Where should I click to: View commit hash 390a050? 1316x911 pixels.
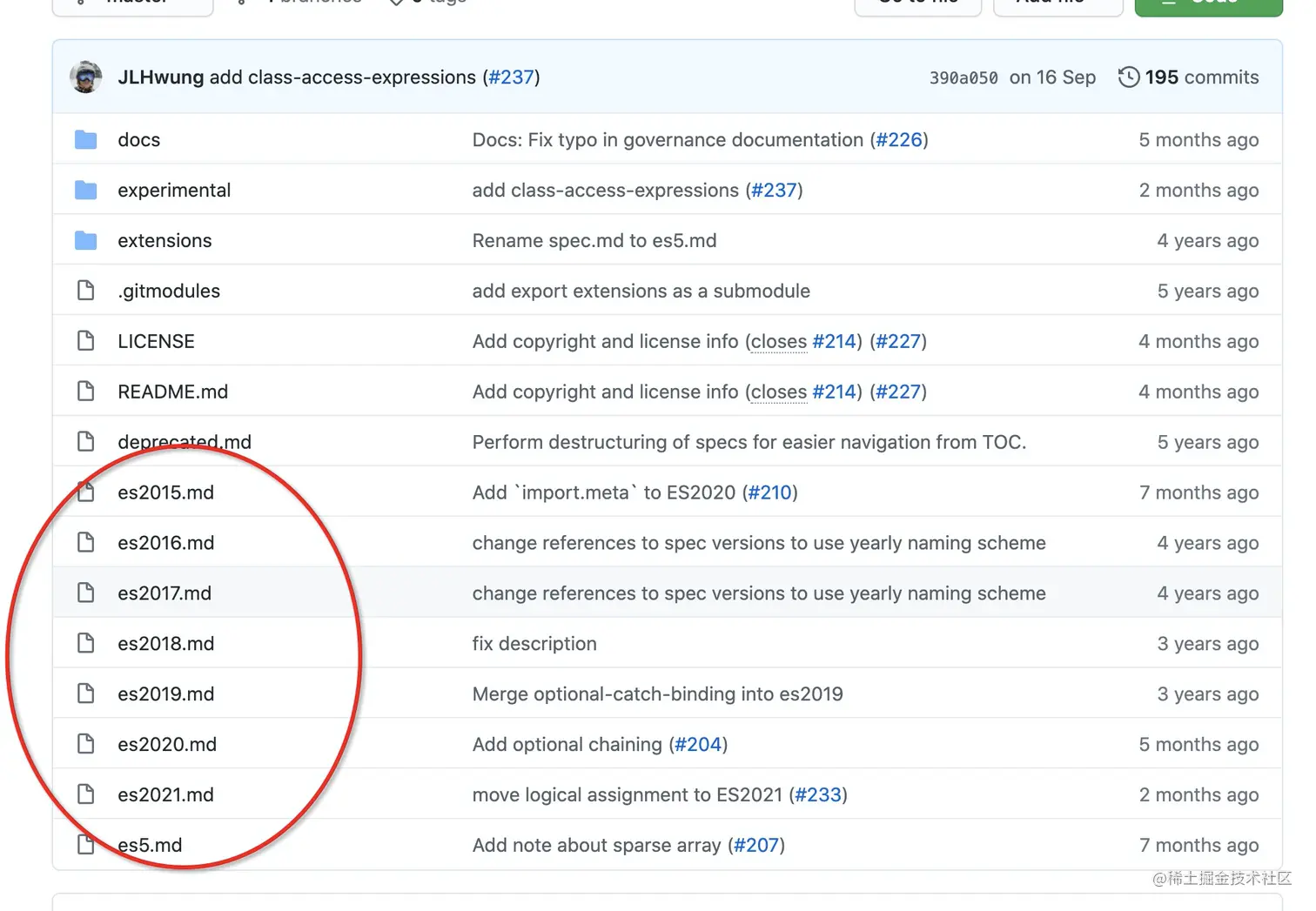(x=963, y=77)
